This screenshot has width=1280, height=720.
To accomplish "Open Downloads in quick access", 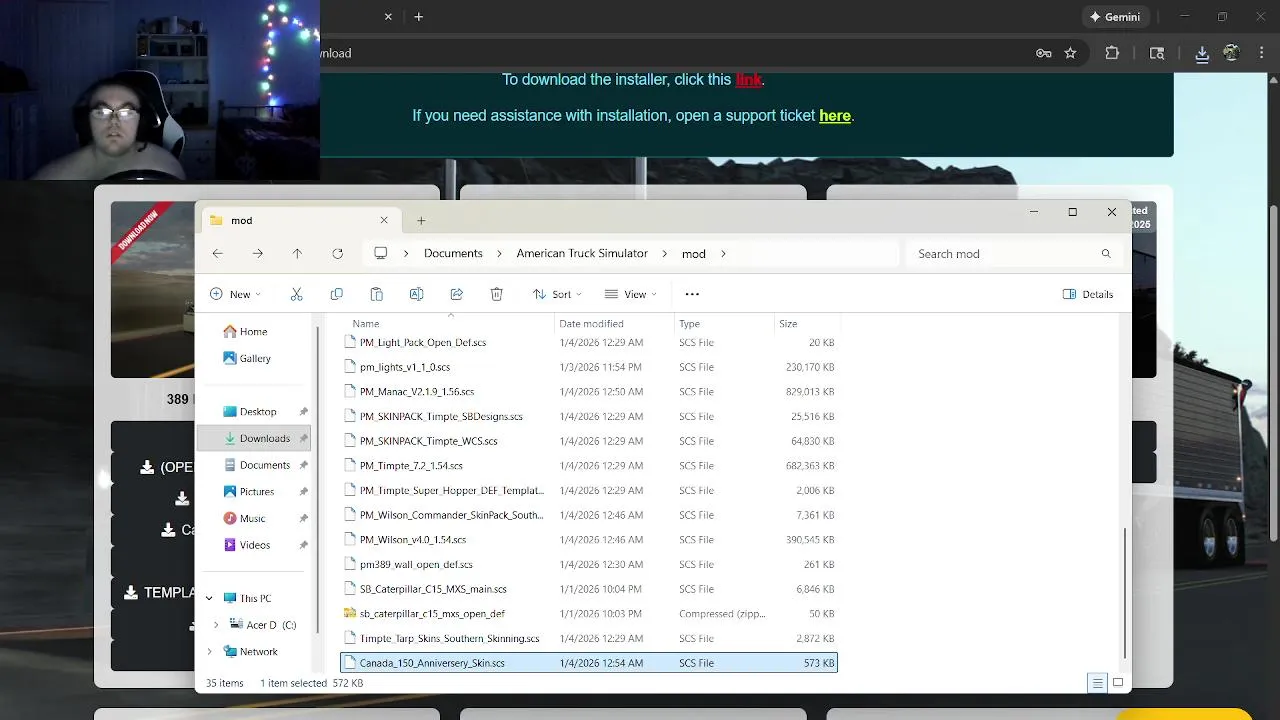I will pos(254,438).
